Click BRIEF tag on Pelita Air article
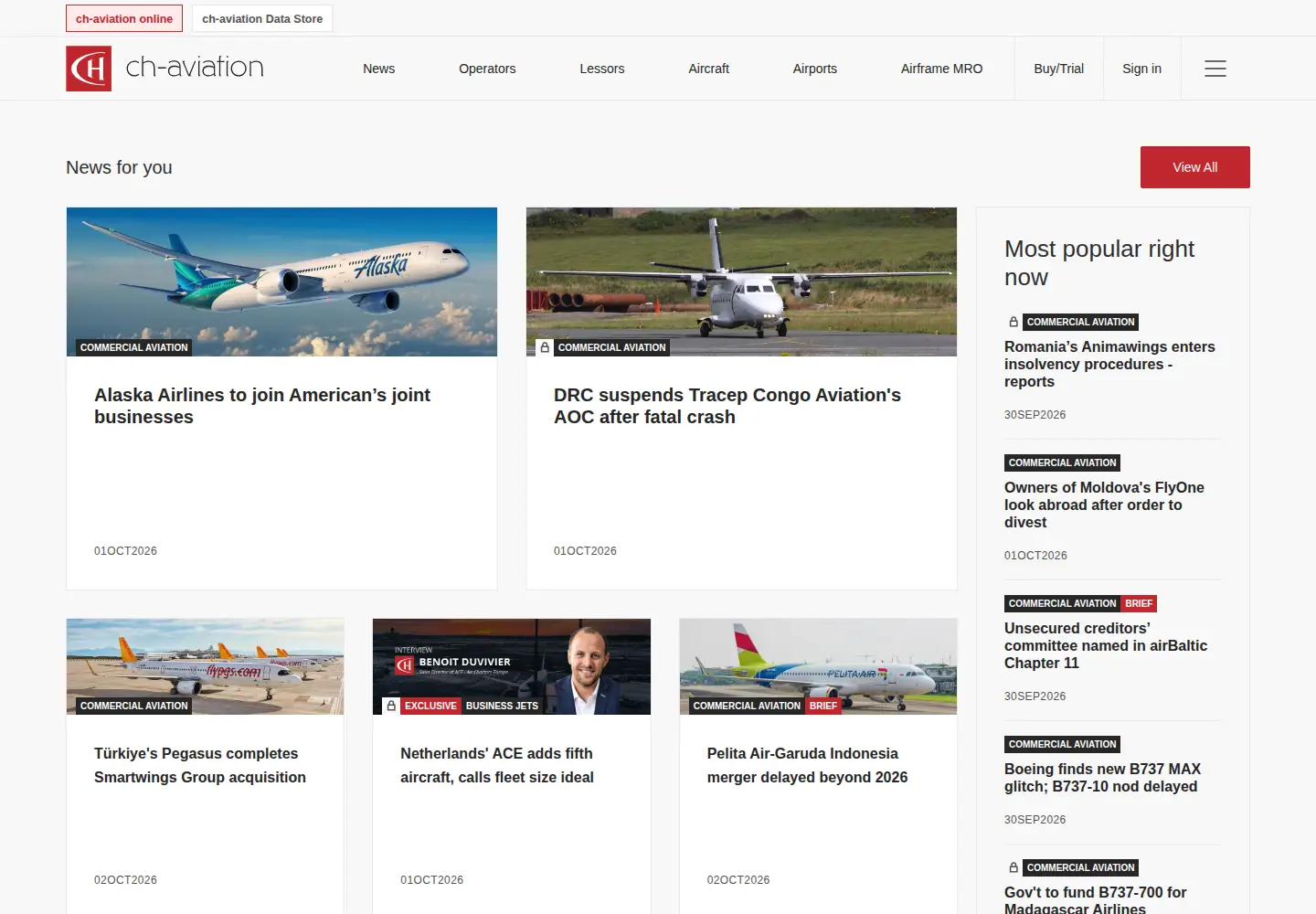The width and height of the screenshot is (1316, 914). pos(823,706)
